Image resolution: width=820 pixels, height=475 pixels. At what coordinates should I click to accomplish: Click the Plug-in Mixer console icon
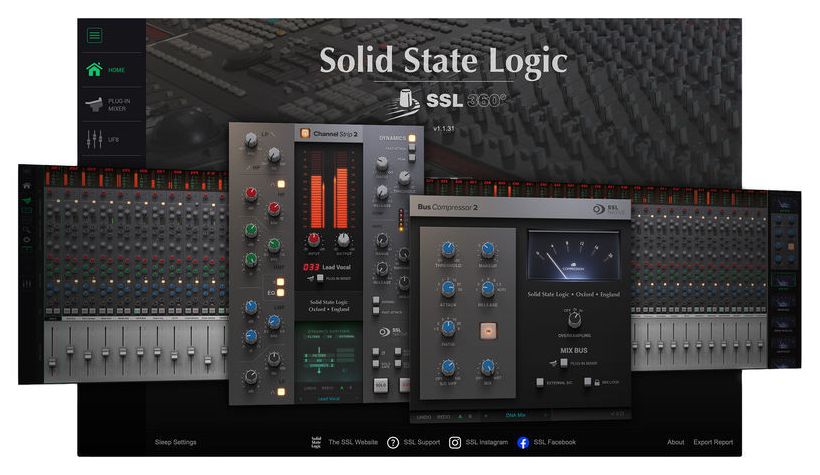coord(94,104)
